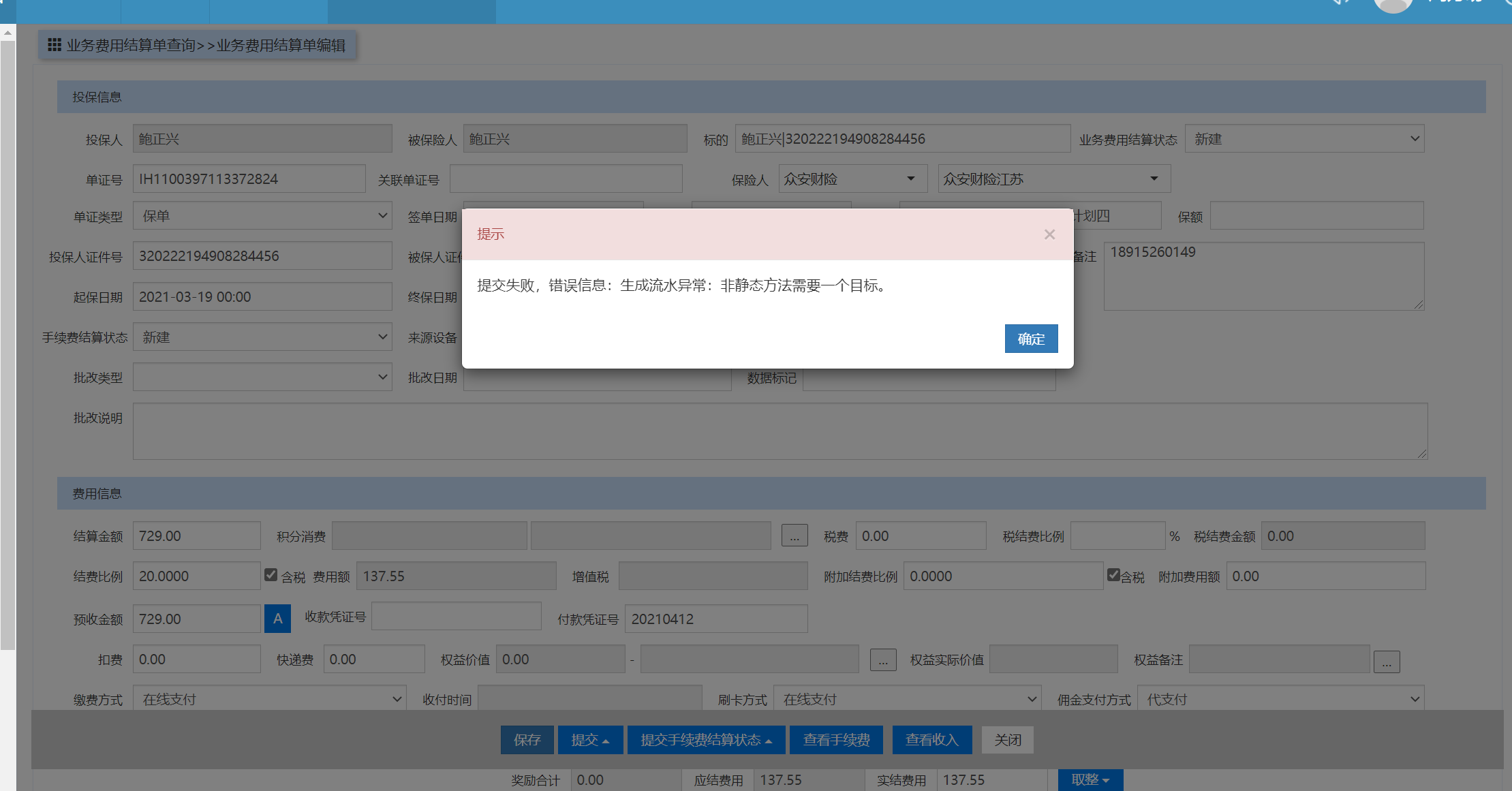Viewport: 1512px width, 791px height.
Task: Click the up arrow at scrollbar top
Action: (7, 32)
